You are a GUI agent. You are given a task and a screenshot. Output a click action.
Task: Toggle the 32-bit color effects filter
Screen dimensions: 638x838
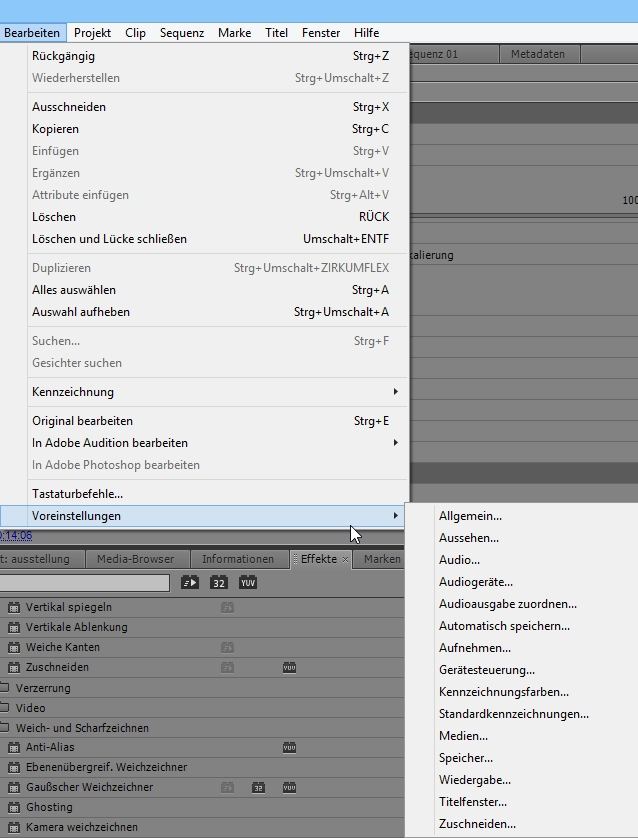pyautogui.click(x=219, y=583)
